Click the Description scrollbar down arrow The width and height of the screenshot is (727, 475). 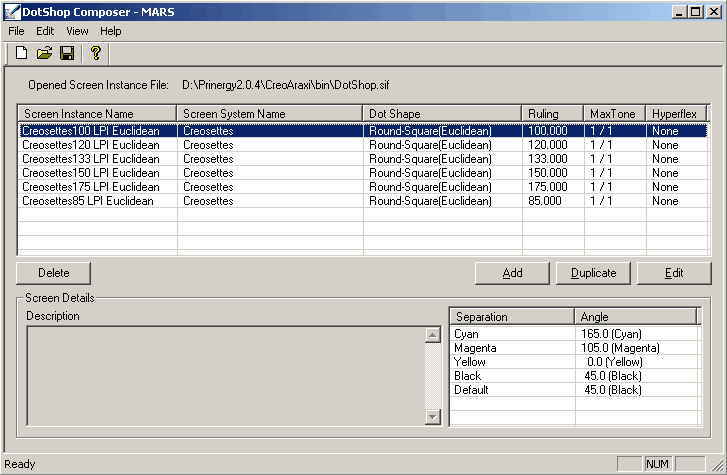[432, 417]
